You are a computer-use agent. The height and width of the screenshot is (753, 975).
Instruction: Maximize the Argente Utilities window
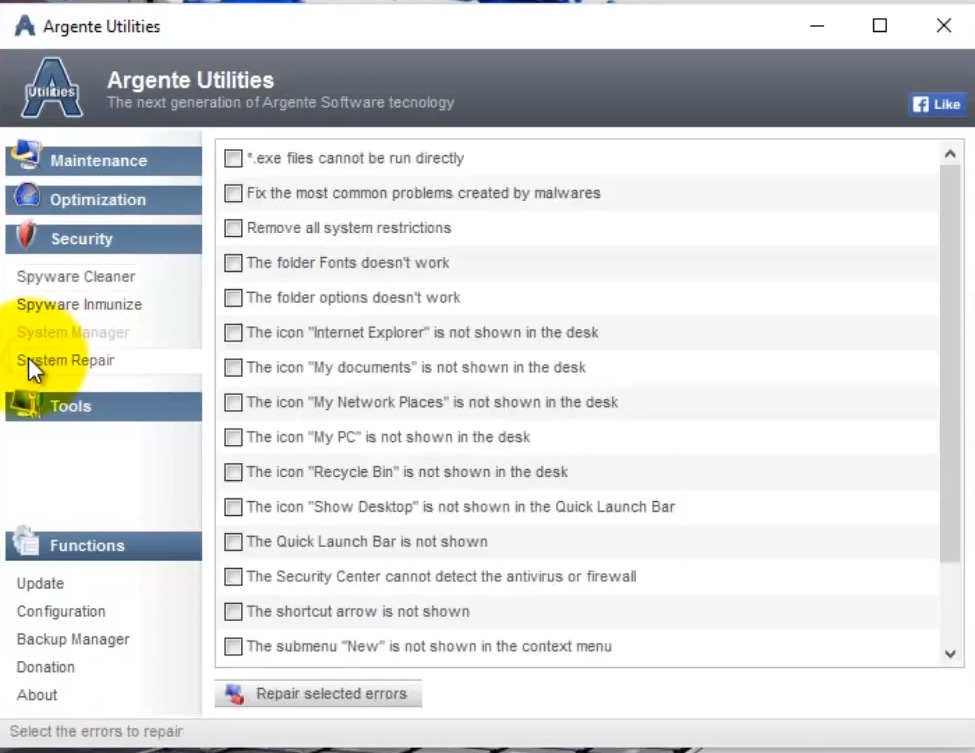[x=879, y=25]
